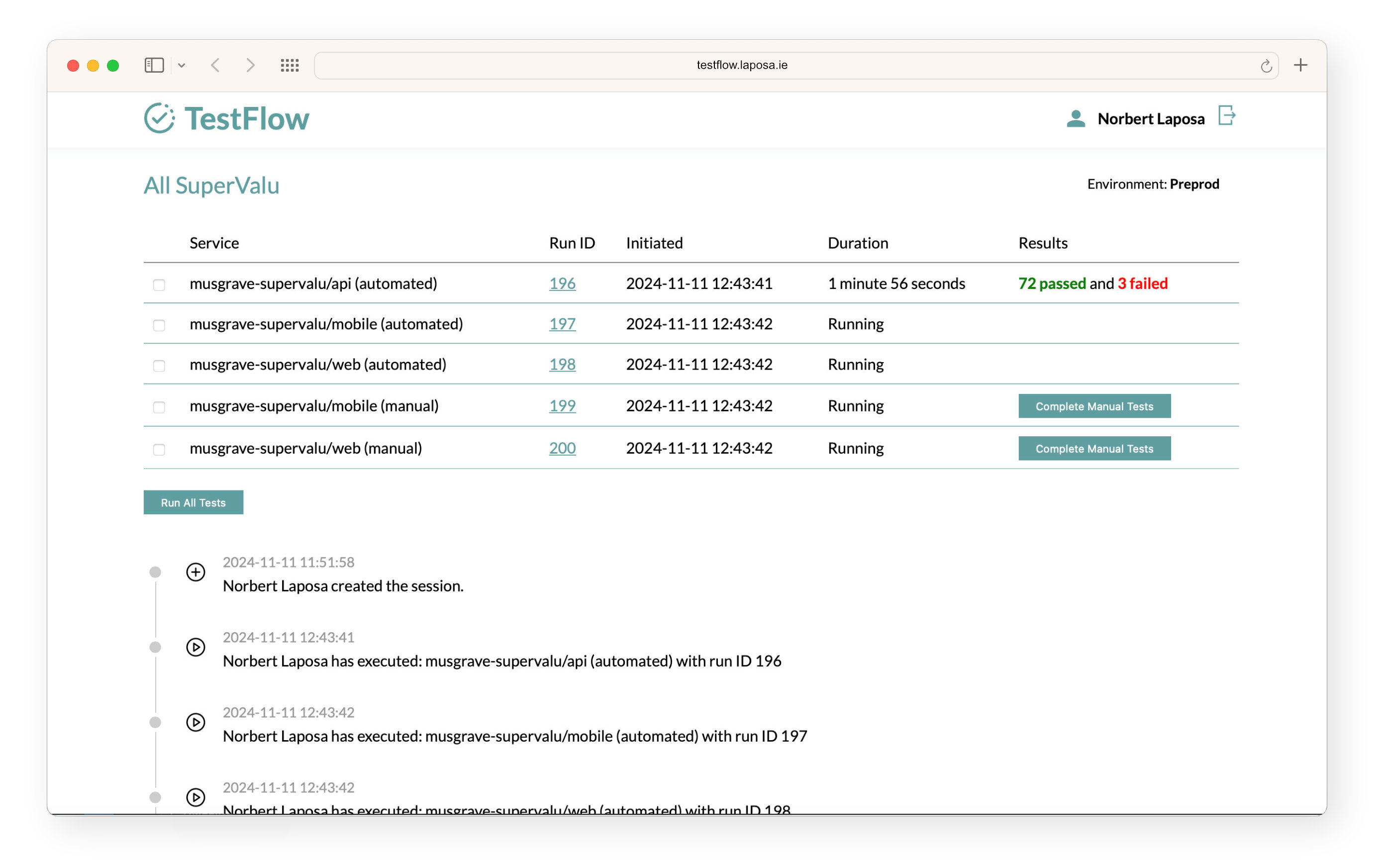This screenshot has width=1389, height=868.
Task: Complete Manual Tests for web (manual)
Action: pyautogui.click(x=1094, y=448)
